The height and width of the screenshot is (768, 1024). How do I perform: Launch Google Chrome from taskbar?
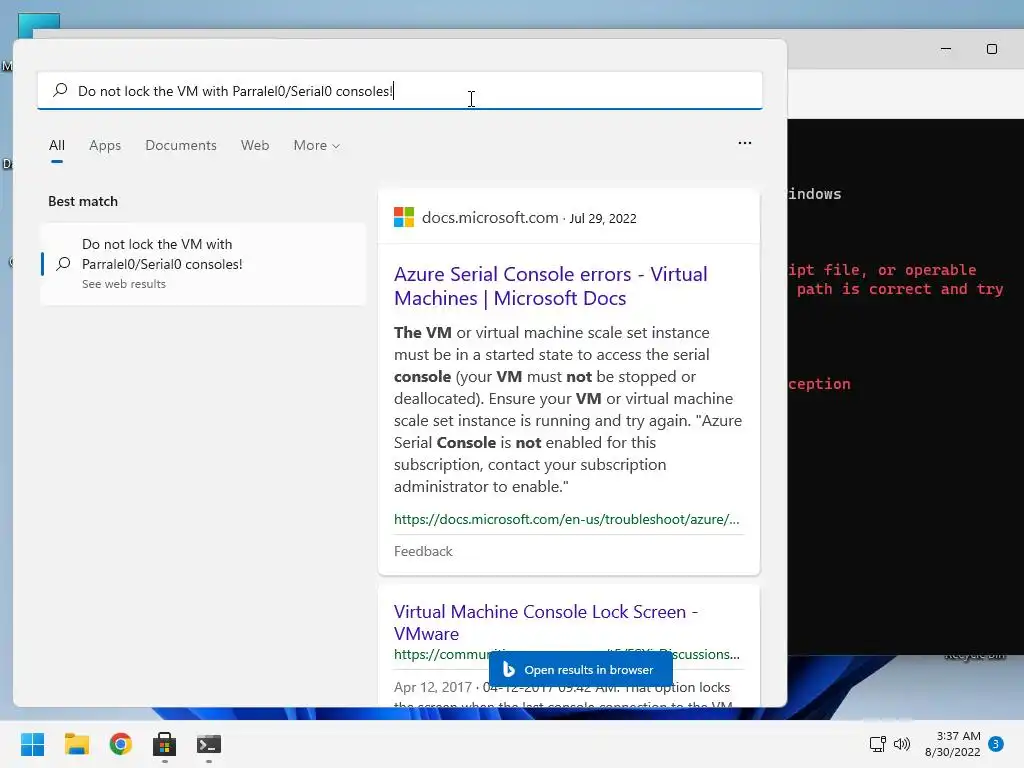coord(121,744)
